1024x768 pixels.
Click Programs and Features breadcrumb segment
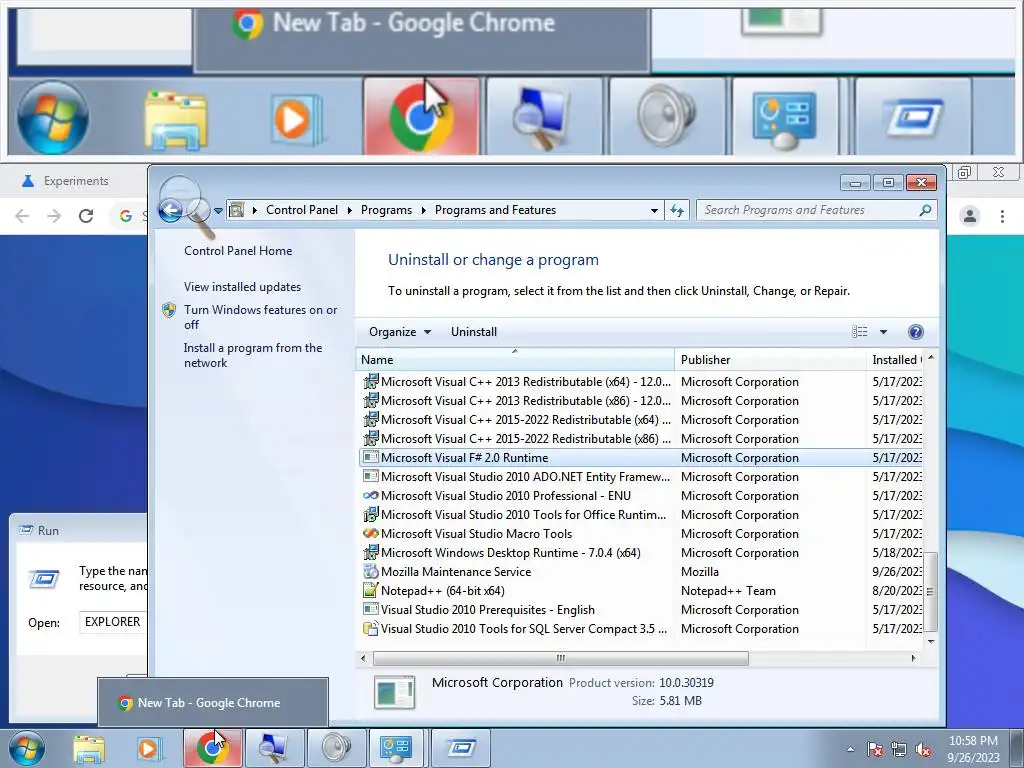496,210
